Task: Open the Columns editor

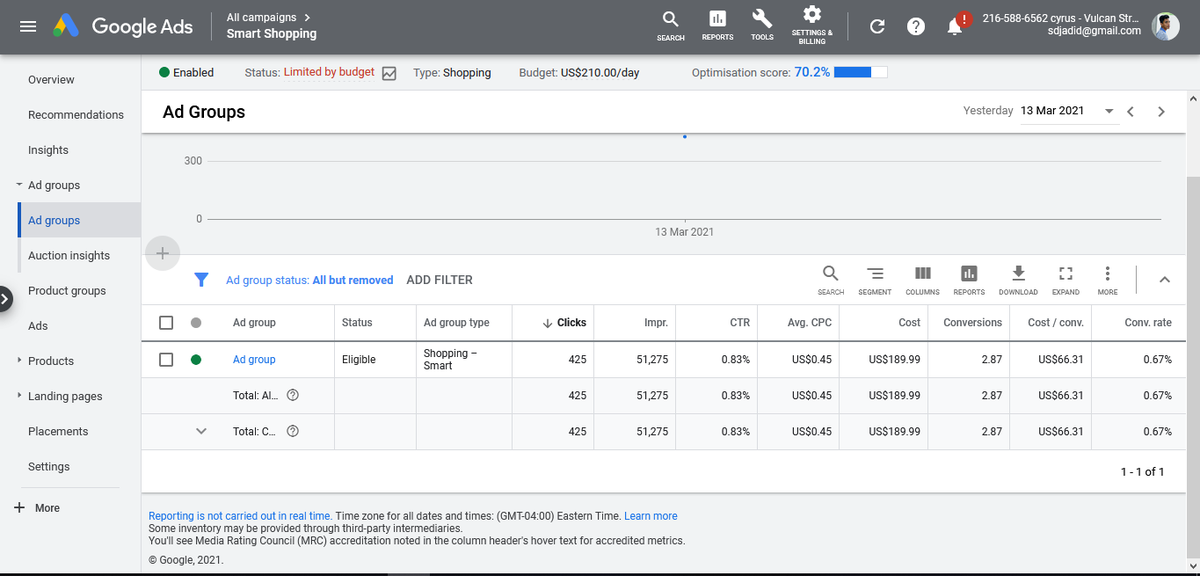Action: click(922, 280)
